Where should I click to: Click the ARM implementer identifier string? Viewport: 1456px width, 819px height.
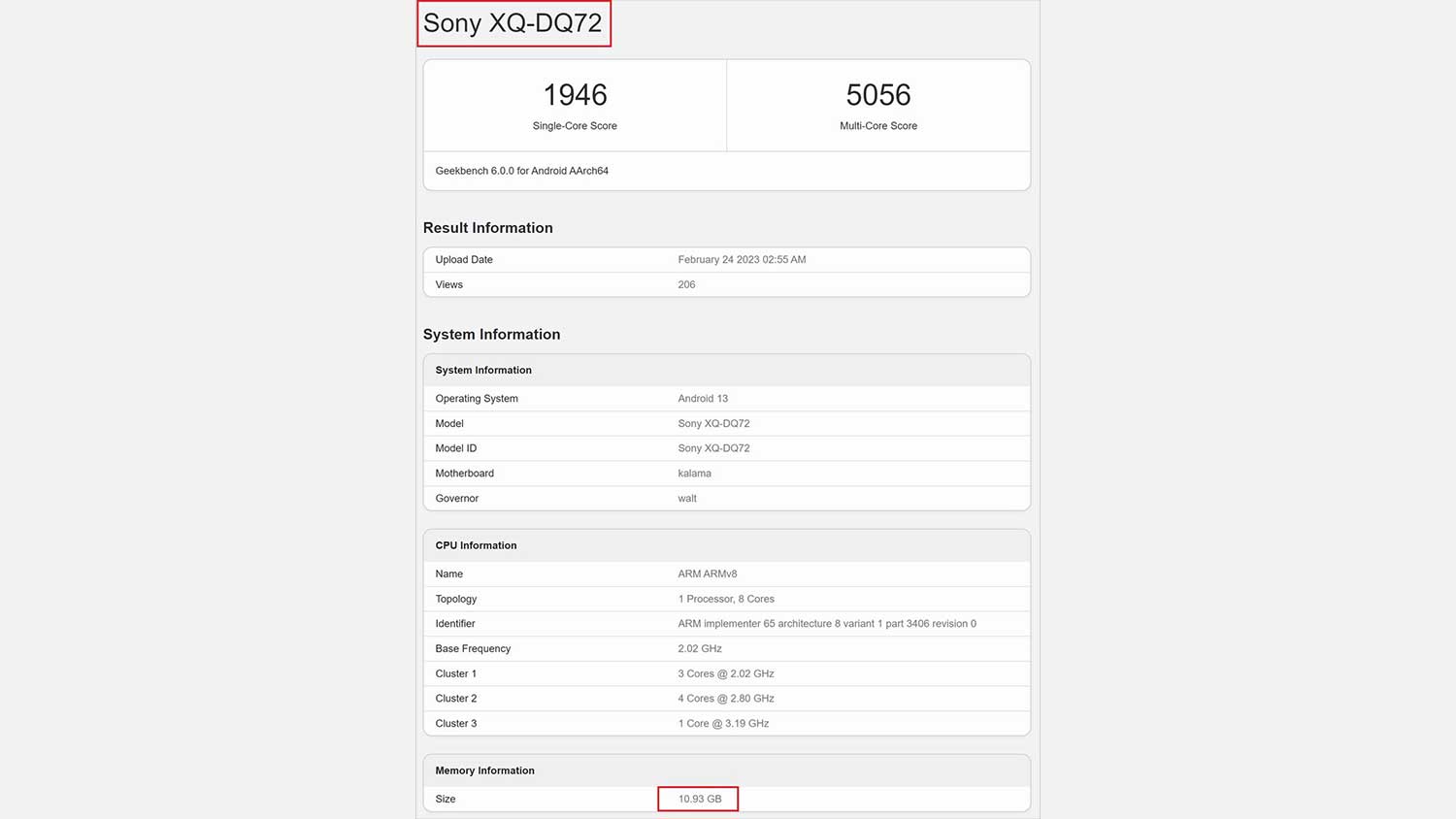pos(826,624)
